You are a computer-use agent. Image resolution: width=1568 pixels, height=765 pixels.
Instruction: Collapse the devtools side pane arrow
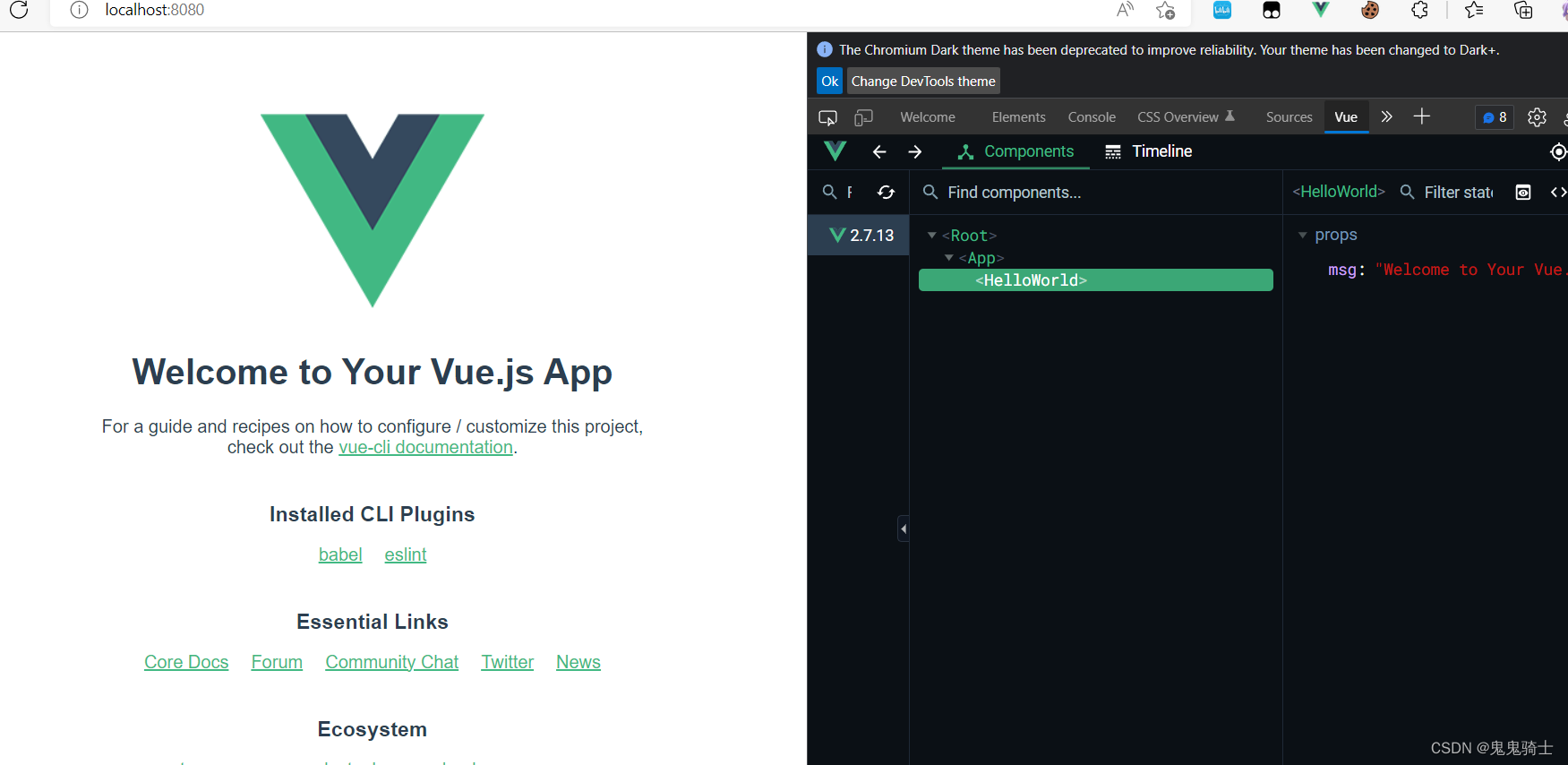904,529
